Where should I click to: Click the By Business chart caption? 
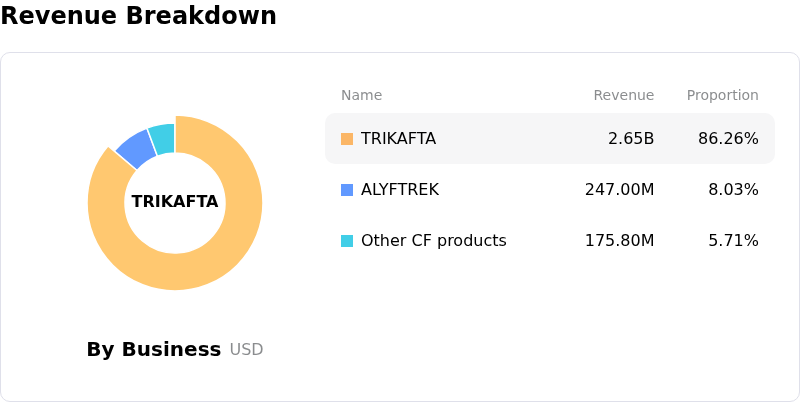coord(154,350)
